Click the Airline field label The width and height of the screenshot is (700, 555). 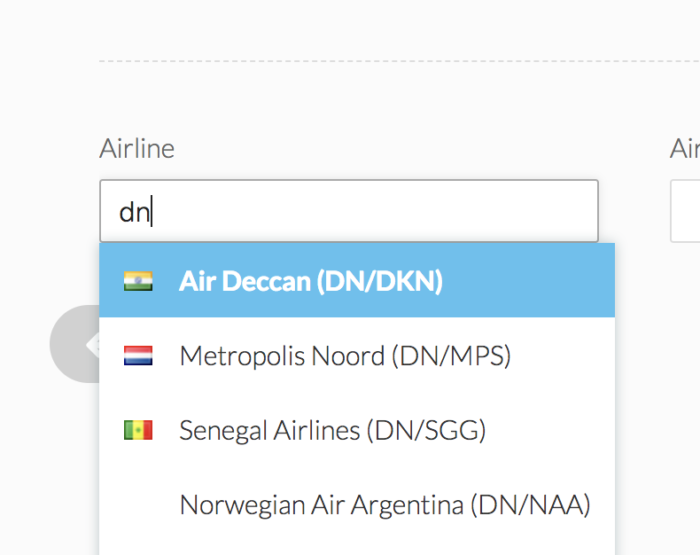tap(137, 149)
